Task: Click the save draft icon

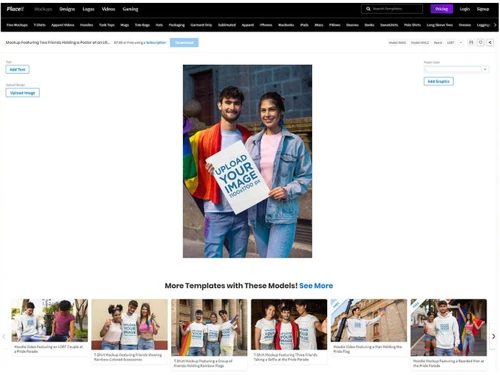Action: 471,42
